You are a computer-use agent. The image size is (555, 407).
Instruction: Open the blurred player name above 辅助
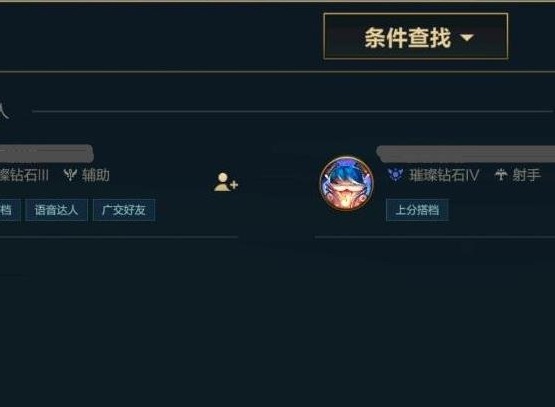tap(46, 153)
